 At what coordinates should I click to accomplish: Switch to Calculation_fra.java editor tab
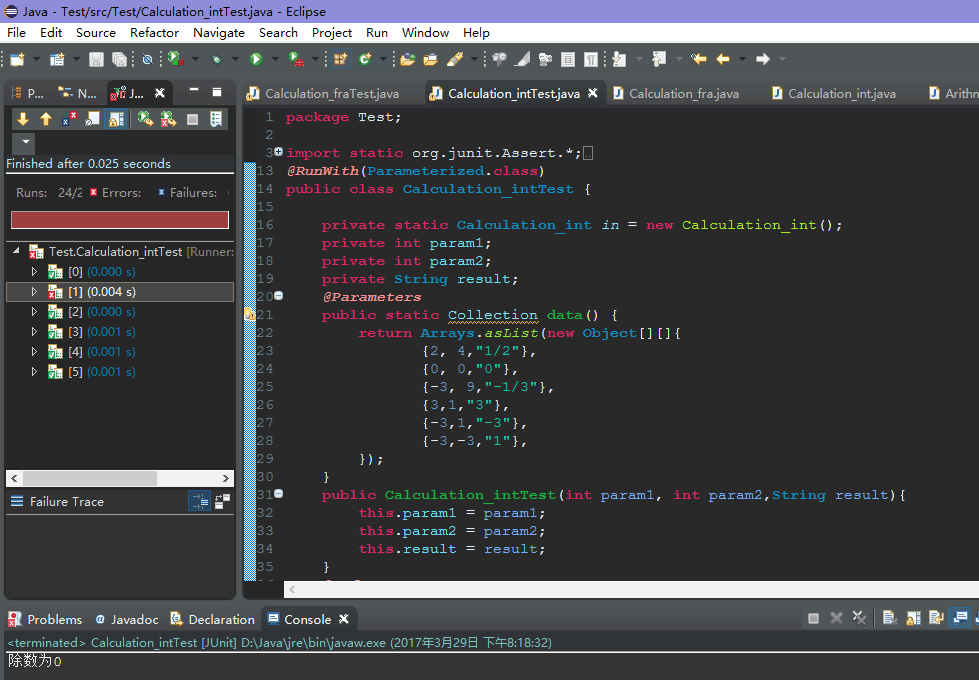coord(677,94)
